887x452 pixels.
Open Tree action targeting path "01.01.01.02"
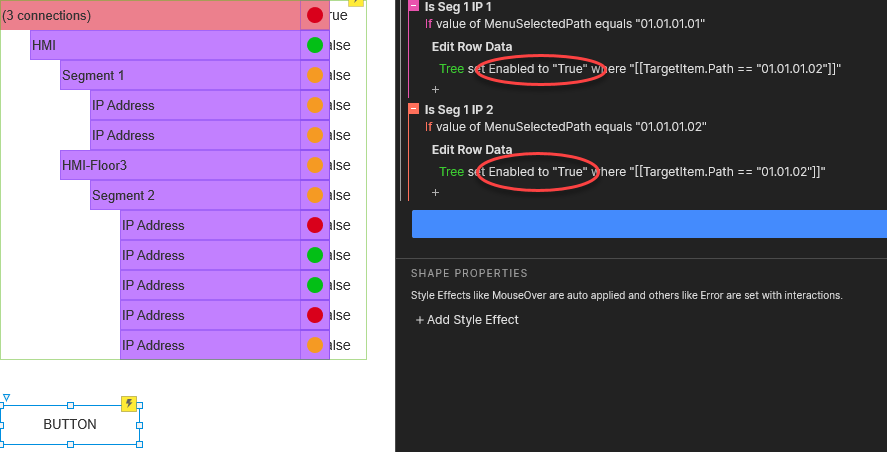tap(640, 68)
